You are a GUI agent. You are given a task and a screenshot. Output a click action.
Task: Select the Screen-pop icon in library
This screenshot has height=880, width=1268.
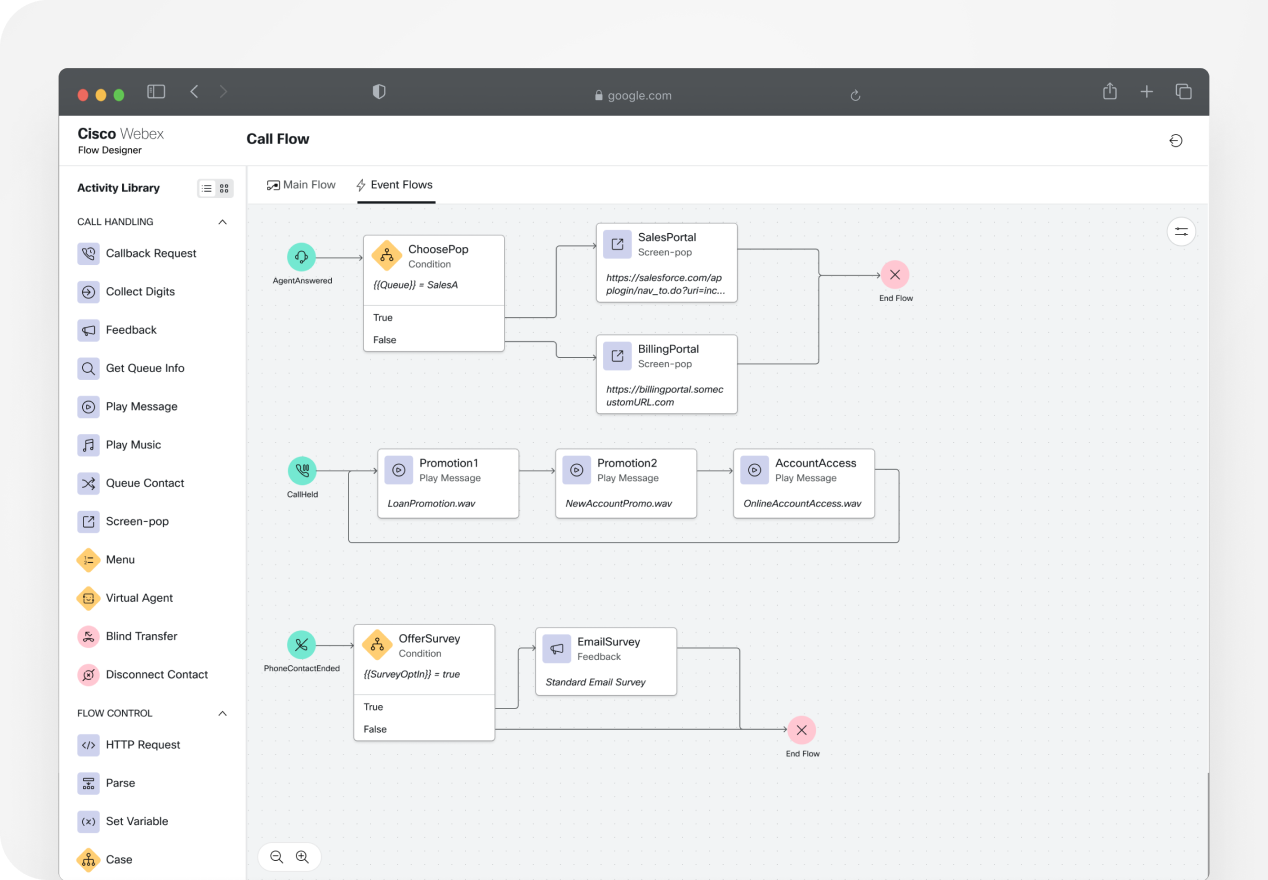tap(88, 521)
